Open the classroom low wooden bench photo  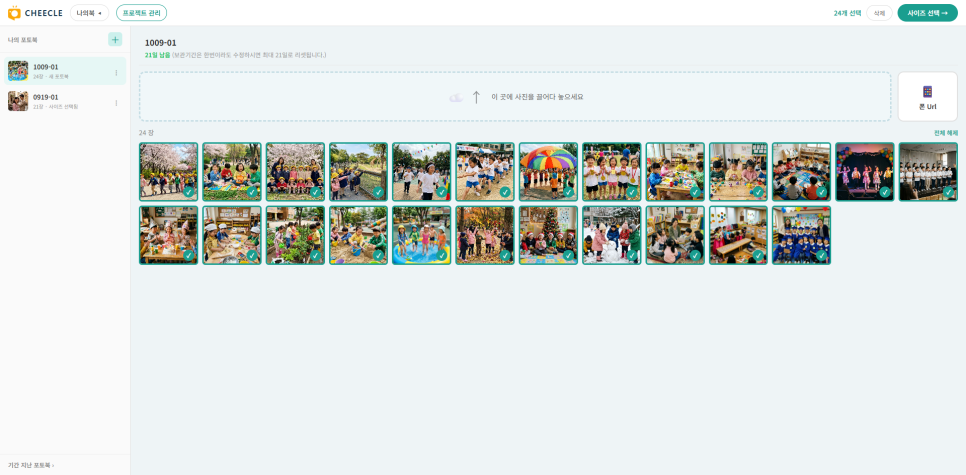pos(739,235)
